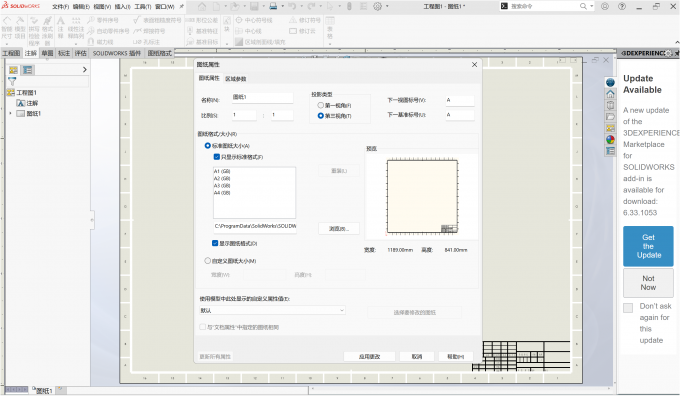Click Get the Update button
Viewport: 680px width, 396px height.
(x=648, y=246)
